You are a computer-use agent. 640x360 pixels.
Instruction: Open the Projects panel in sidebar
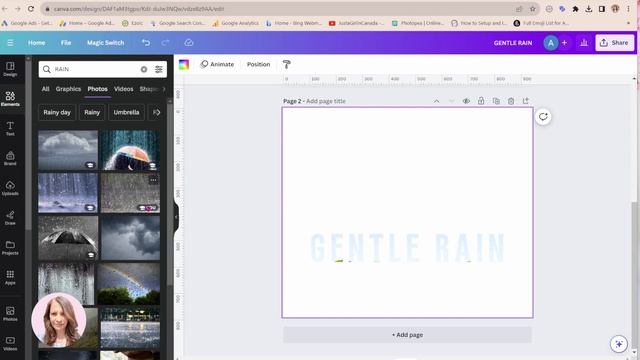pyautogui.click(x=10, y=247)
